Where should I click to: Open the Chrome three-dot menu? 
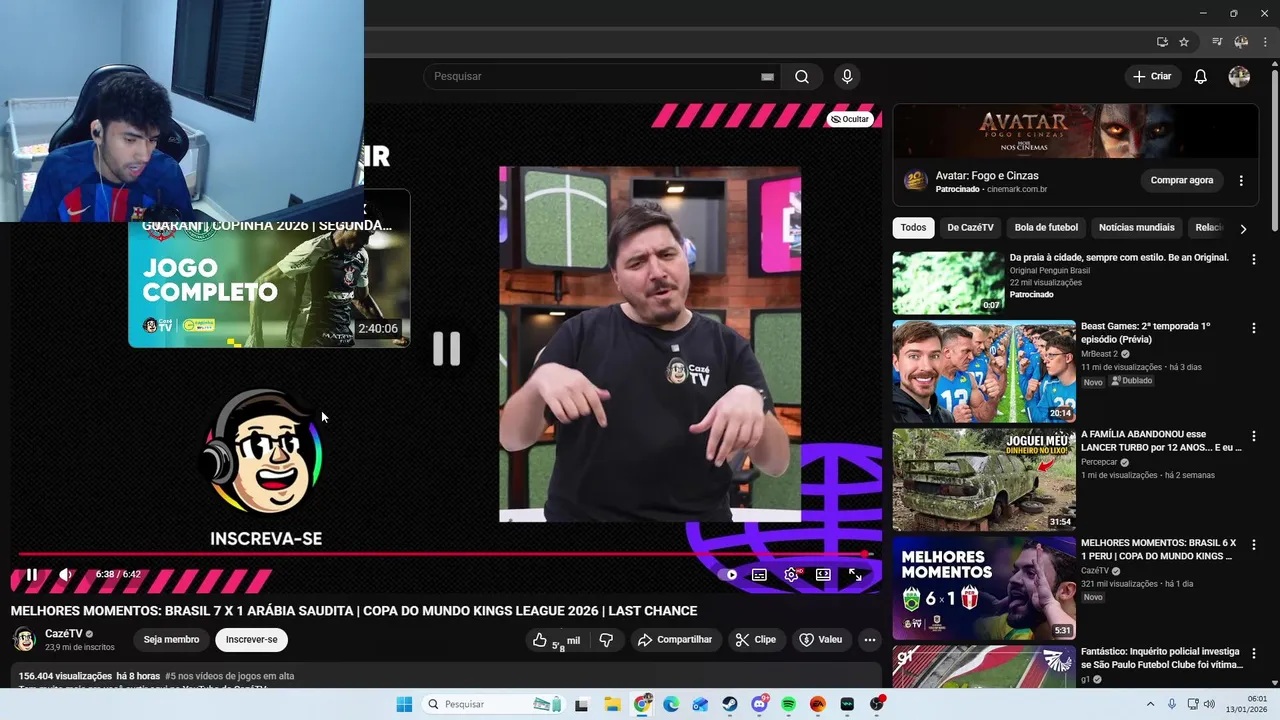pos(1263,42)
